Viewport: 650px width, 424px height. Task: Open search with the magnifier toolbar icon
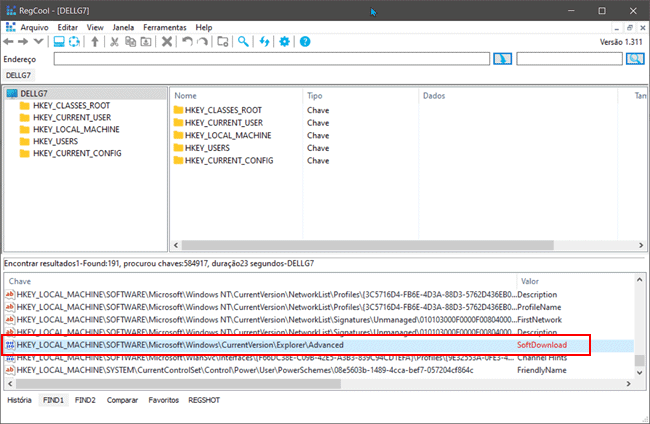coord(243,42)
